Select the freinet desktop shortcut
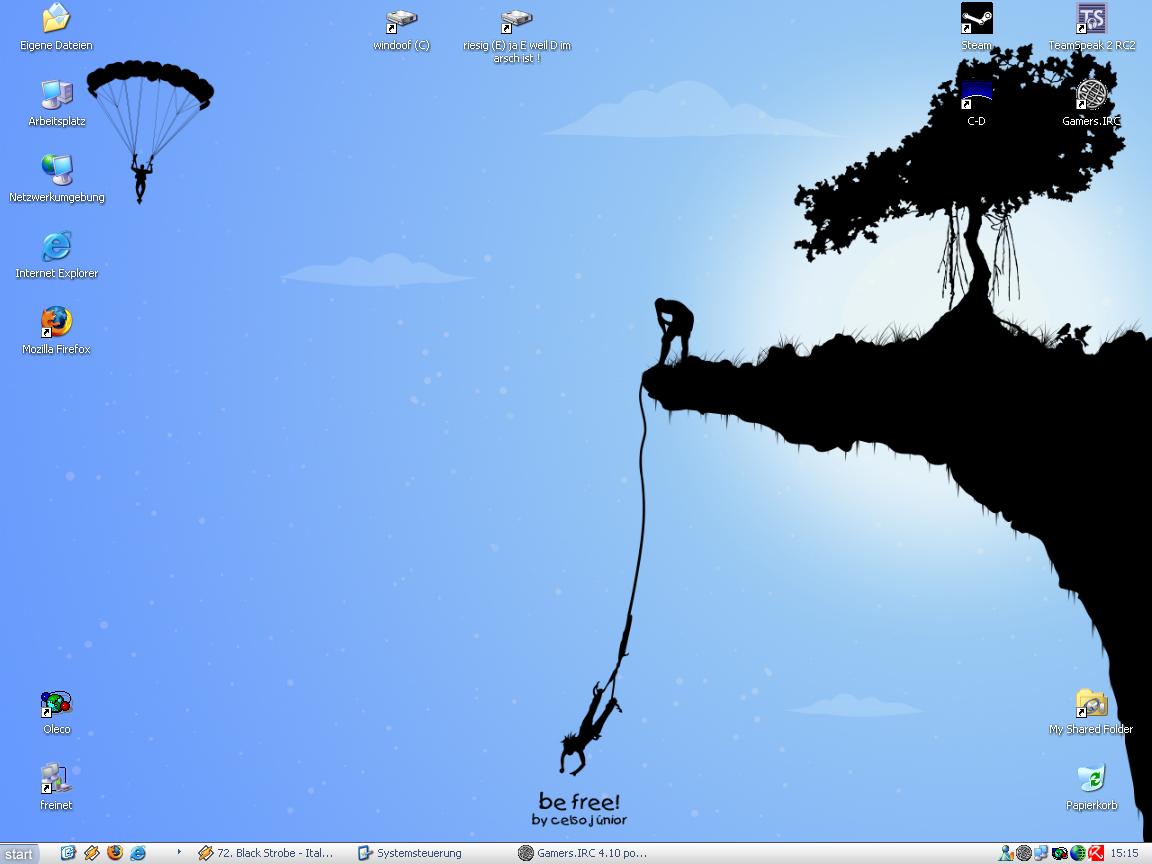The height and width of the screenshot is (864, 1152). pos(57,780)
